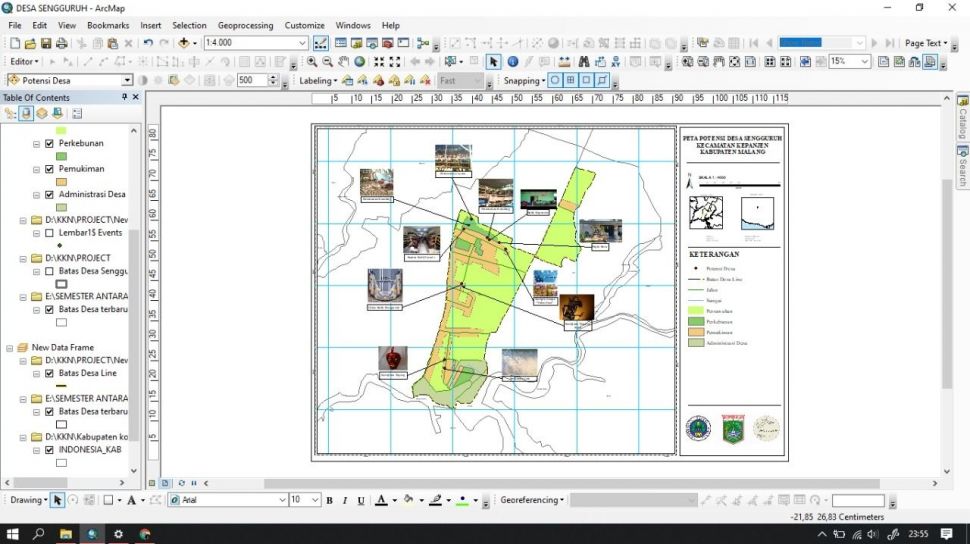The height and width of the screenshot is (544, 970).
Task: Open the Insert menu
Action: pos(150,25)
